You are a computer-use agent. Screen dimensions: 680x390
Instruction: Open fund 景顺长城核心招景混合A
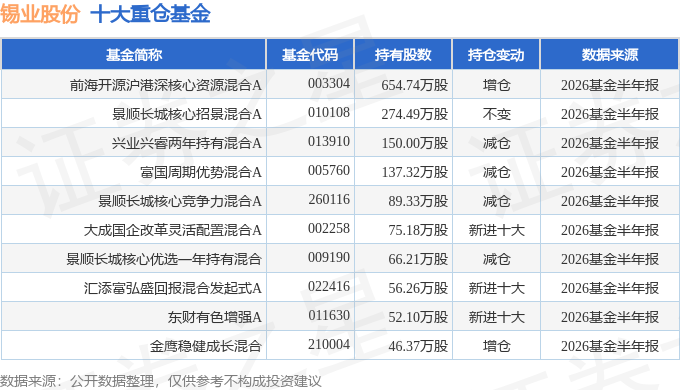187,114
